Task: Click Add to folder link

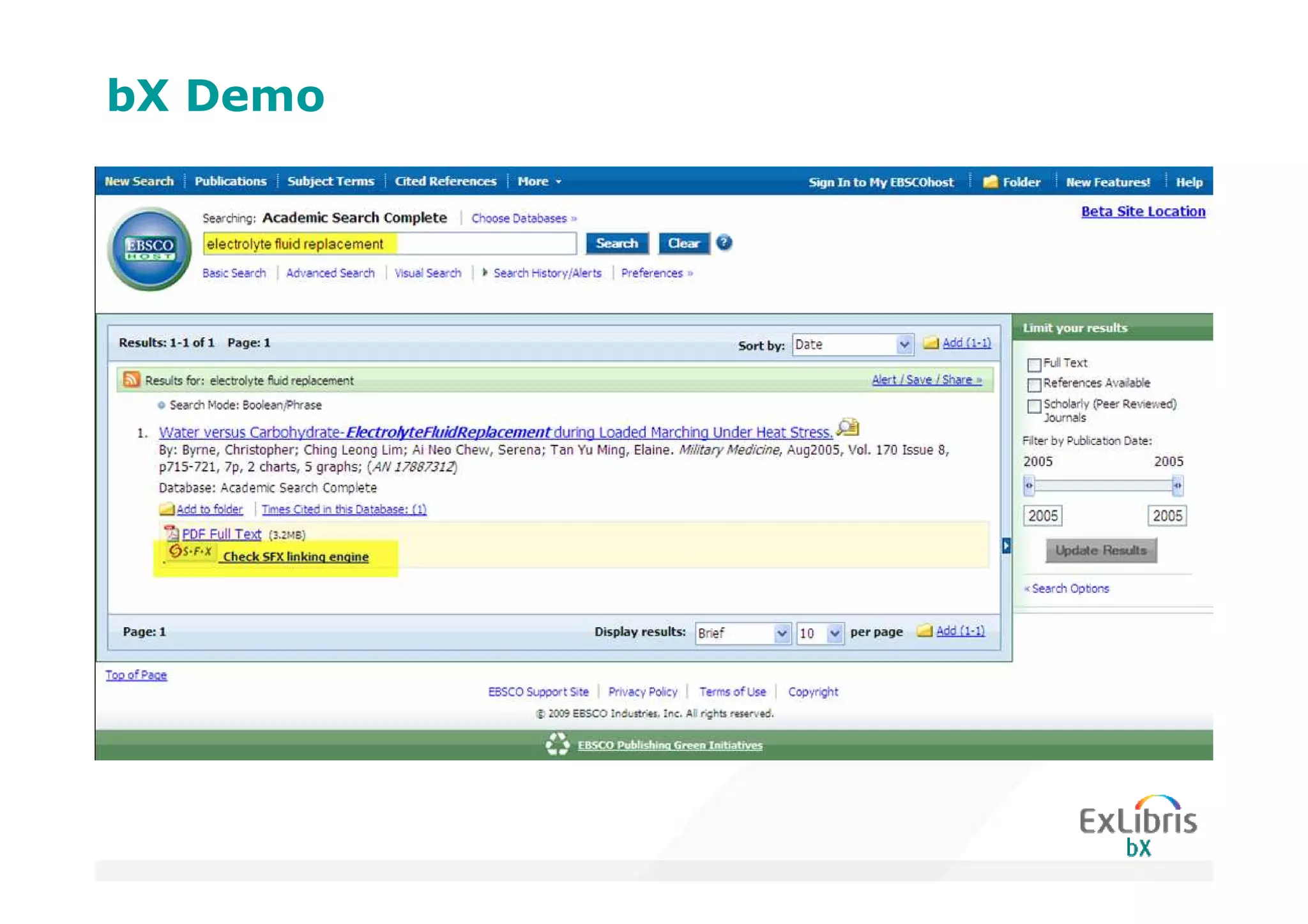Action: coord(209,510)
